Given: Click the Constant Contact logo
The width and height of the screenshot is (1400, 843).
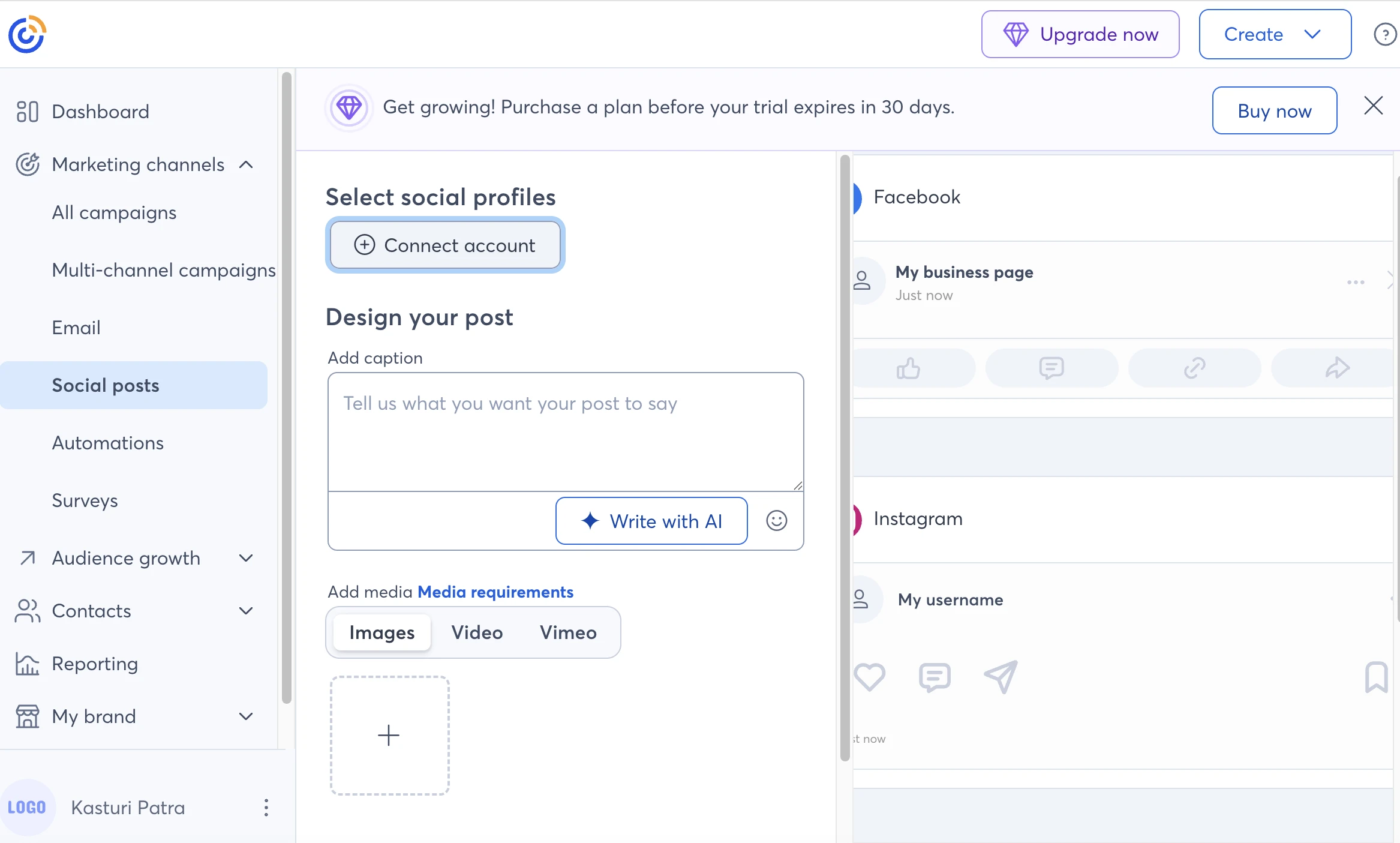Looking at the screenshot, I should pos(27,35).
